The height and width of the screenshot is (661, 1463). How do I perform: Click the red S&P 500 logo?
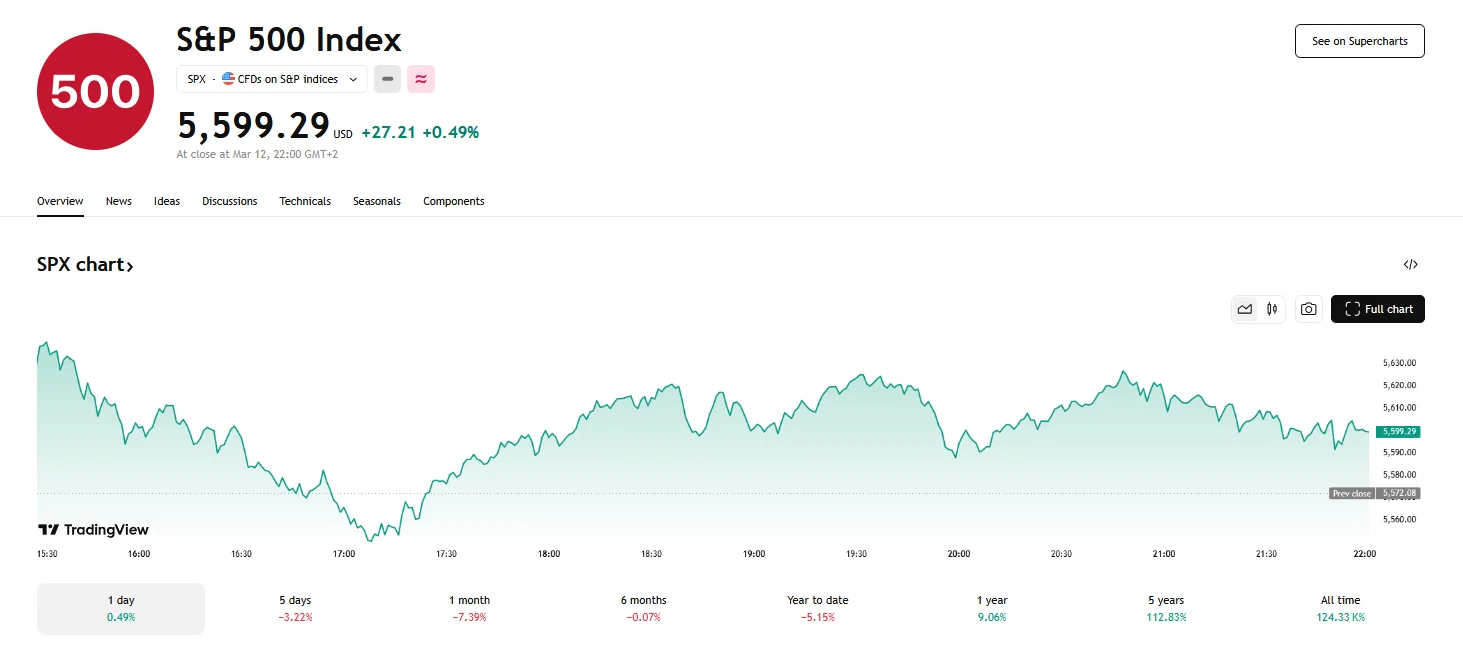point(94,90)
